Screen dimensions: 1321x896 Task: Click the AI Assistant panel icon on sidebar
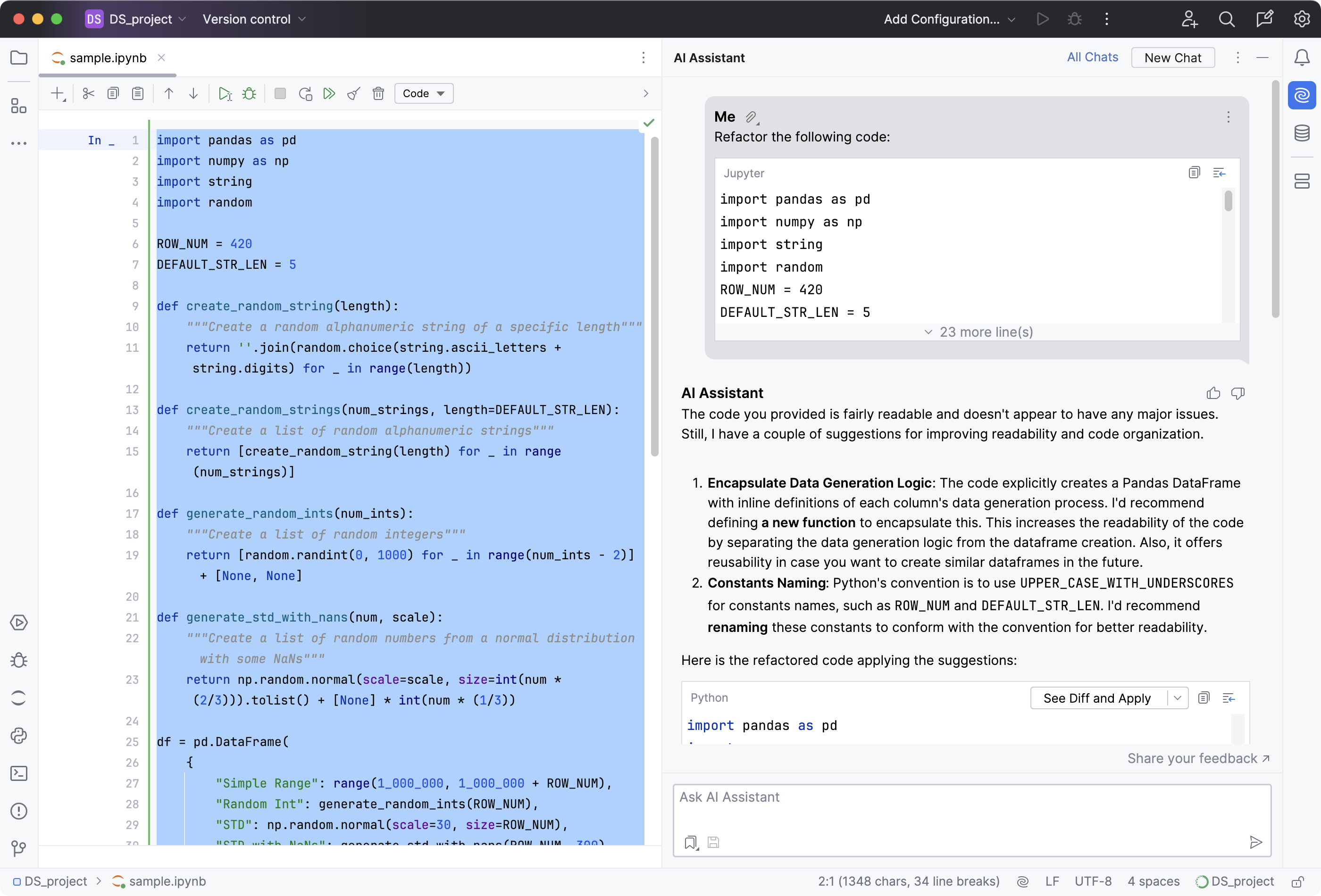point(1301,95)
